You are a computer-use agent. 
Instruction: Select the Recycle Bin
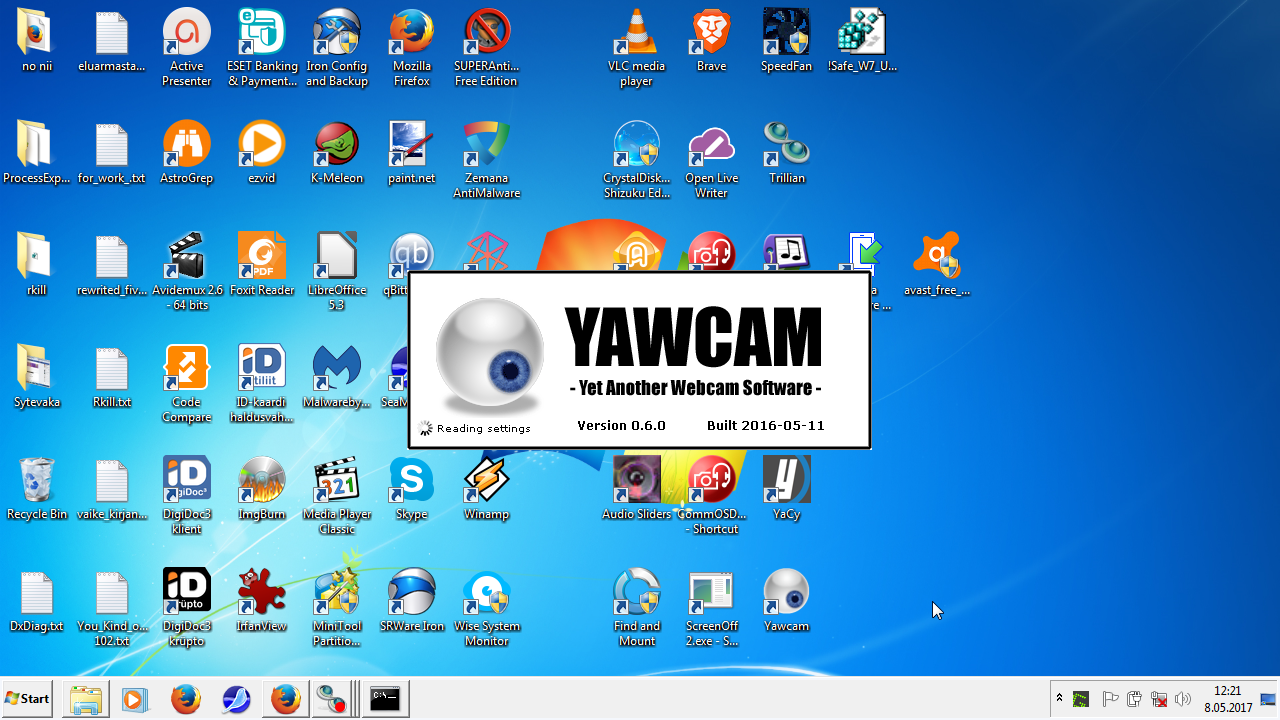37,489
